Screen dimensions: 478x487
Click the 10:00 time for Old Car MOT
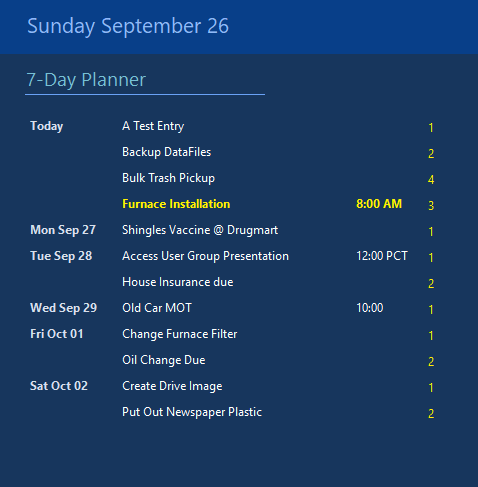370,308
